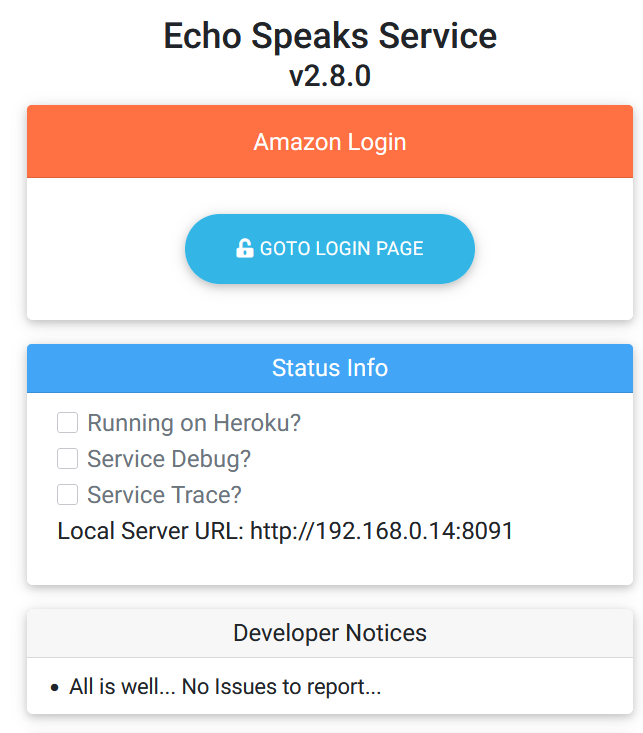
Task: Click the Status Info header
Action: pyautogui.click(x=330, y=368)
